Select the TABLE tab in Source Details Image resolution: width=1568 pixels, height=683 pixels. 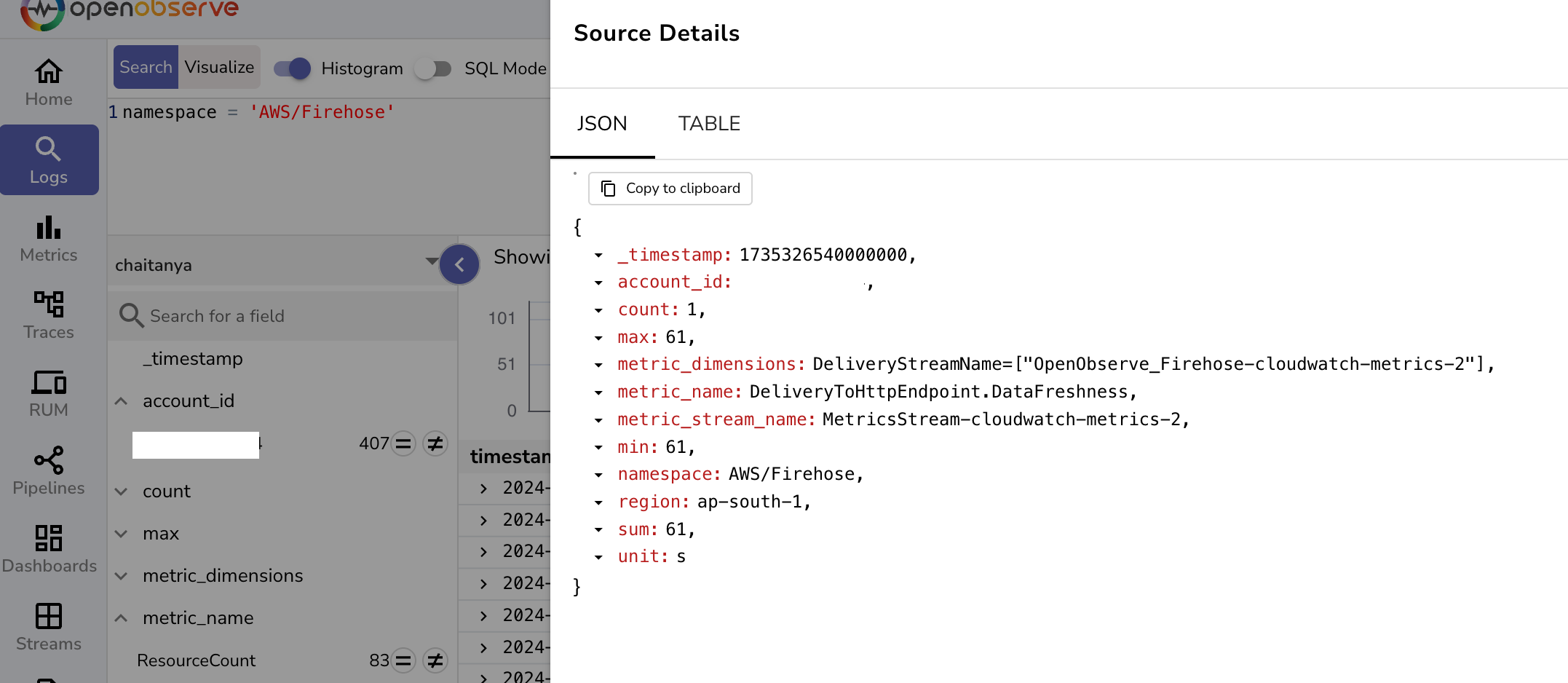(x=709, y=124)
